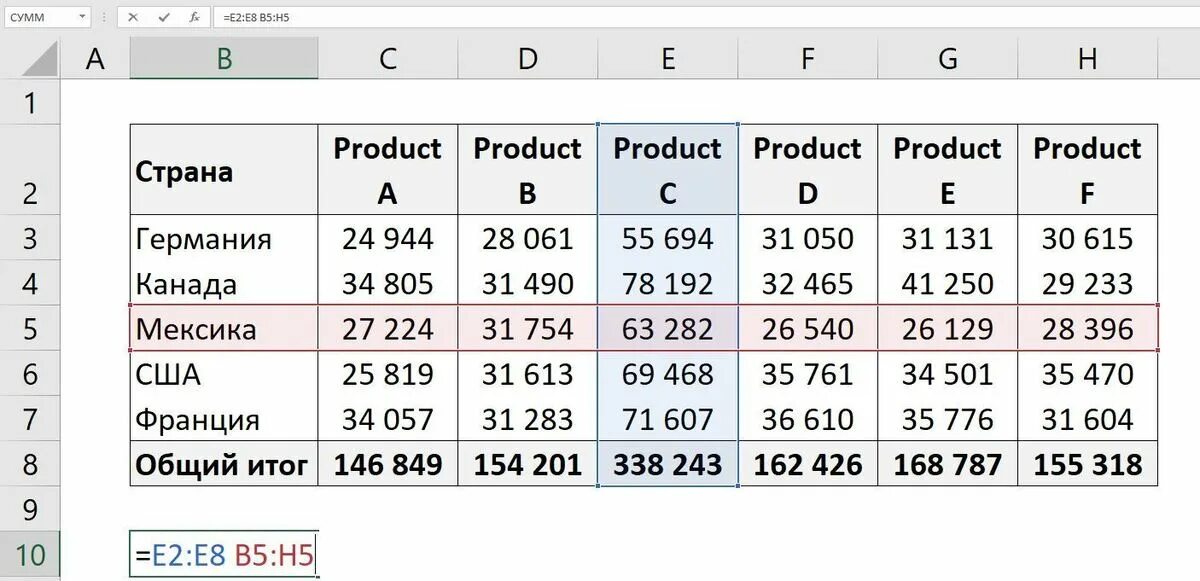Select row 5 header
Image resolution: width=1200 pixels, height=581 pixels.
tap(30, 328)
